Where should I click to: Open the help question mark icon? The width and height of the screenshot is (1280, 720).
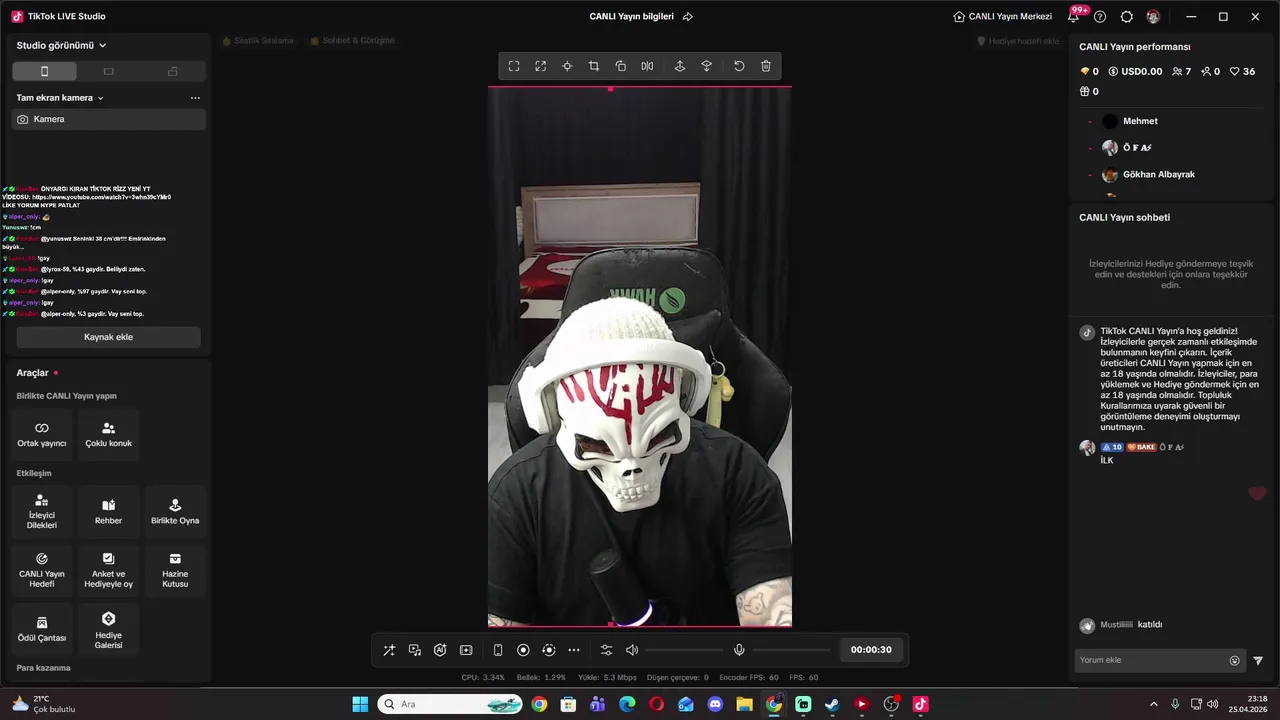[1100, 17]
